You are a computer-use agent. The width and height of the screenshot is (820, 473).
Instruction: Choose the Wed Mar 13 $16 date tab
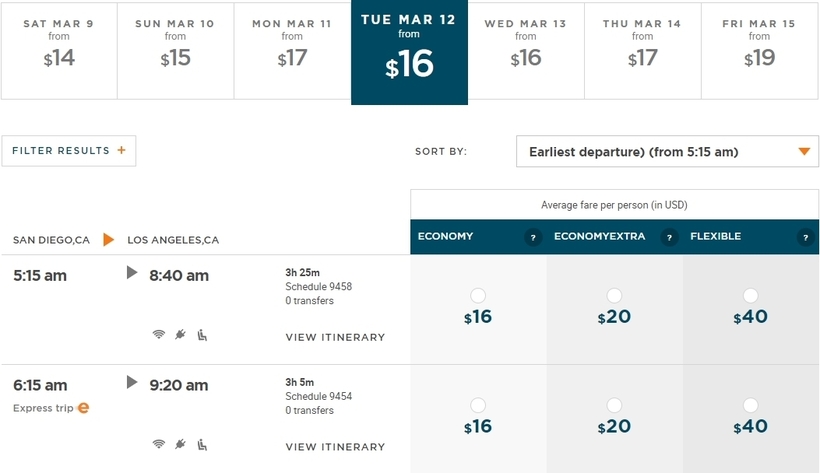(x=526, y=51)
